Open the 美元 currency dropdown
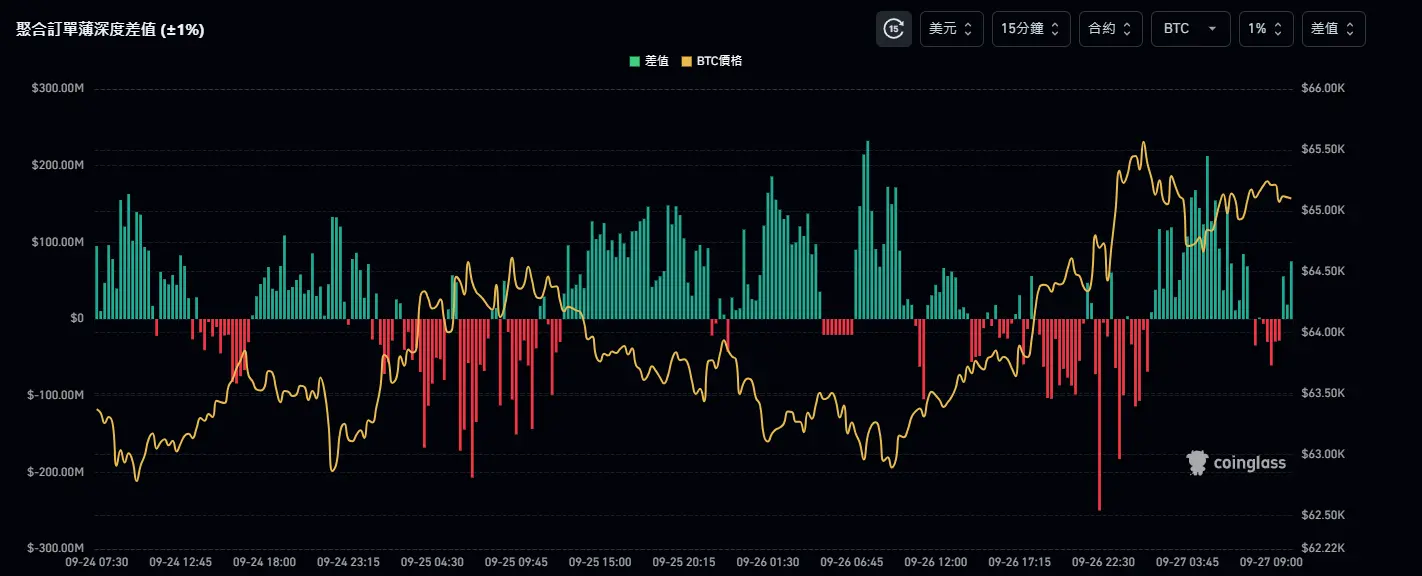 pyautogui.click(x=951, y=29)
